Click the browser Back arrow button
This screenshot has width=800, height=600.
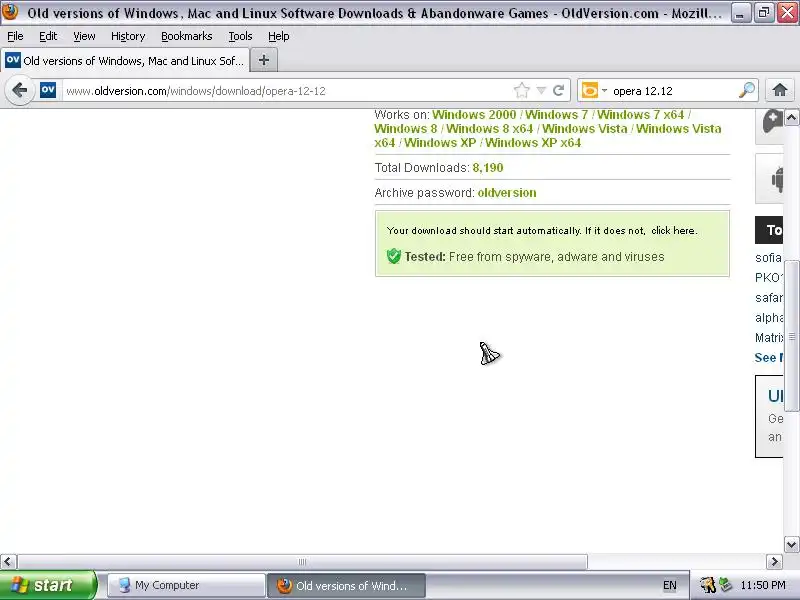pyautogui.click(x=19, y=91)
